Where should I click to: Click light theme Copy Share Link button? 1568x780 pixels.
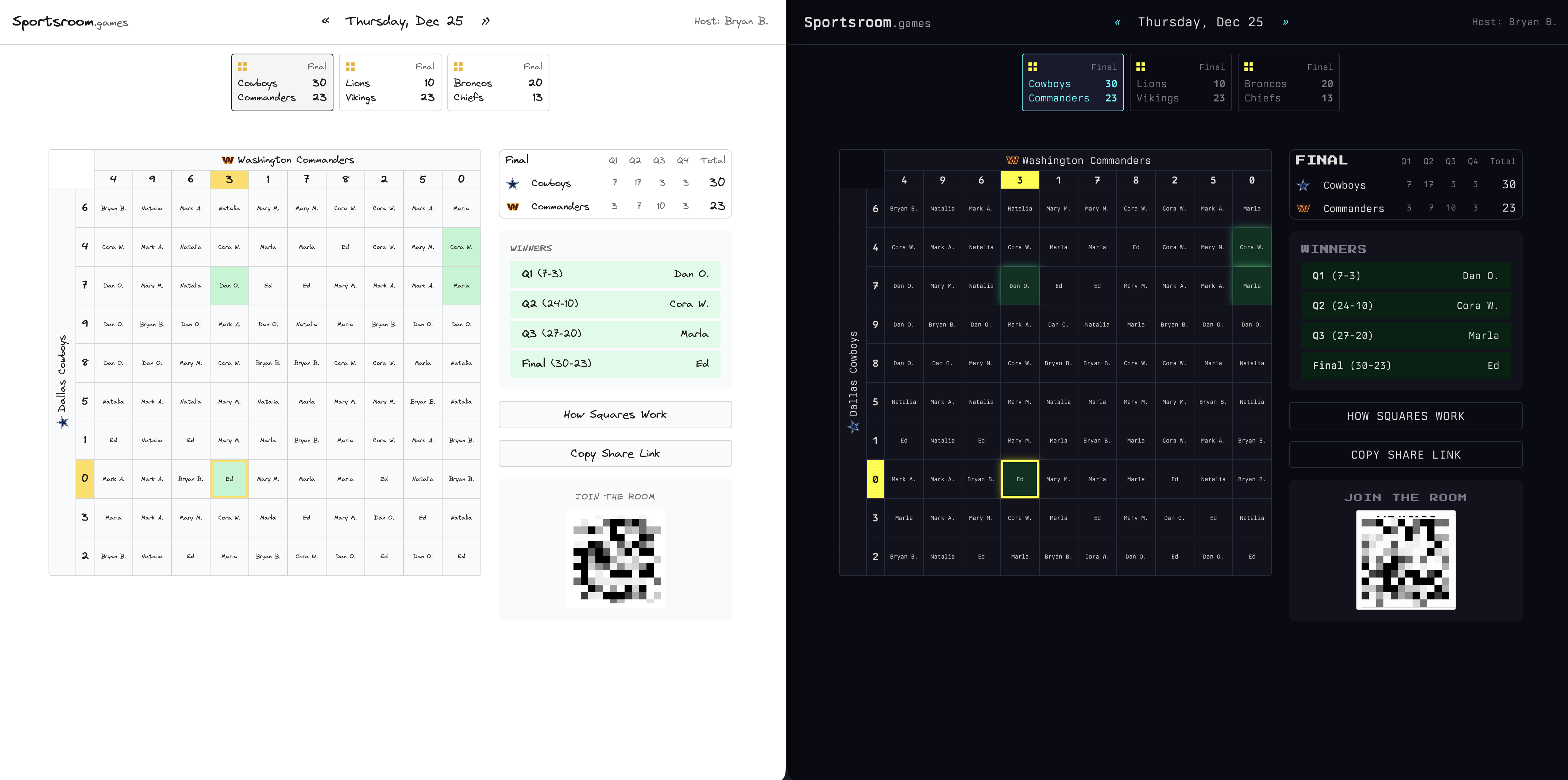point(615,453)
